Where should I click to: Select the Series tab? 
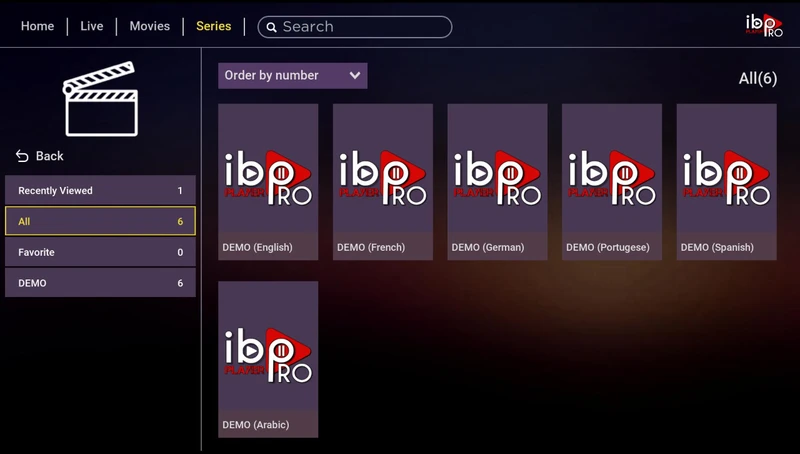pyautogui.click(x=214, y=26)
